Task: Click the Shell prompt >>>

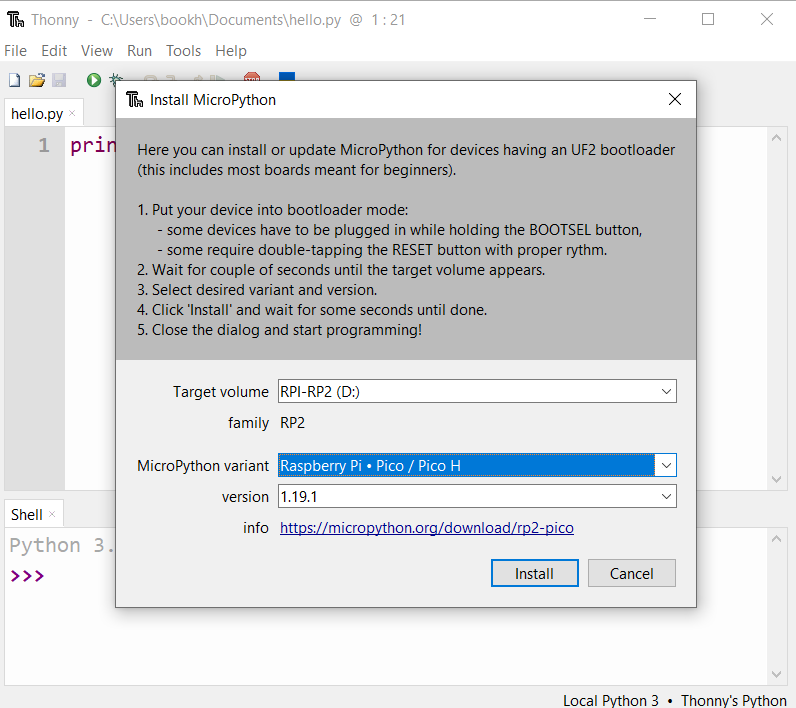Action: pos(27,576)
